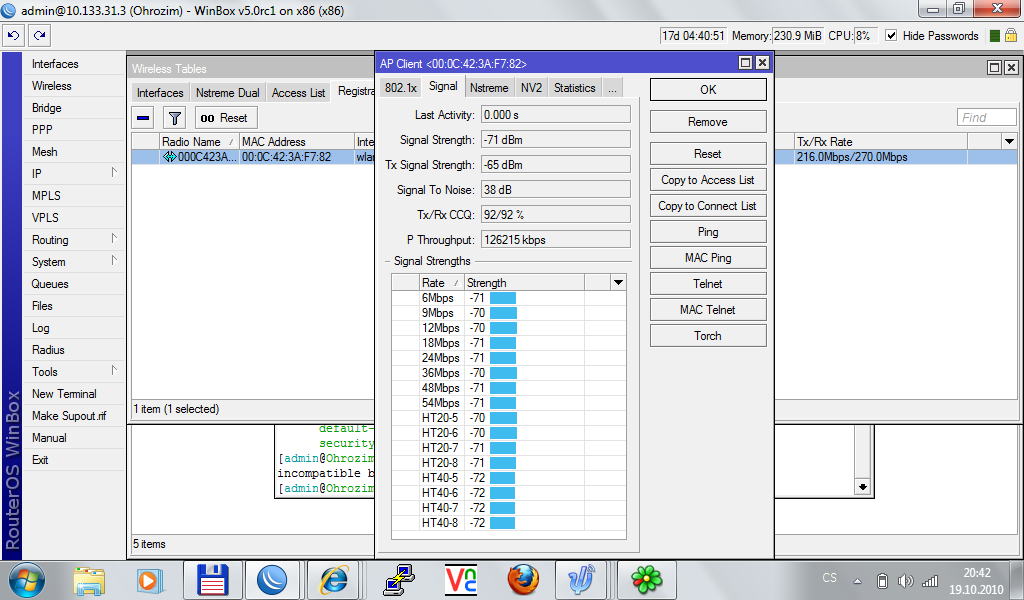Switch to WinBox blue circle taskbar icon

point(272,580)
